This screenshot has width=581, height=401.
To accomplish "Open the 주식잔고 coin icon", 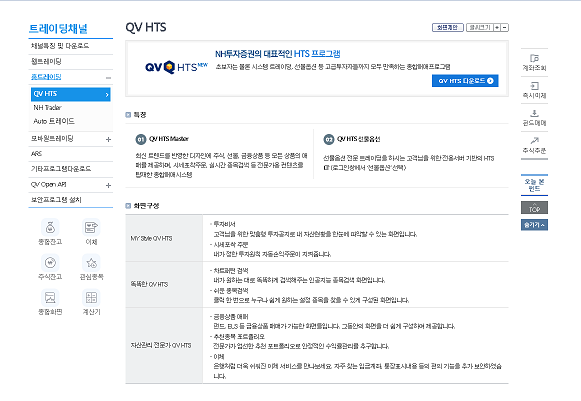I will click(x=50, y=262).
